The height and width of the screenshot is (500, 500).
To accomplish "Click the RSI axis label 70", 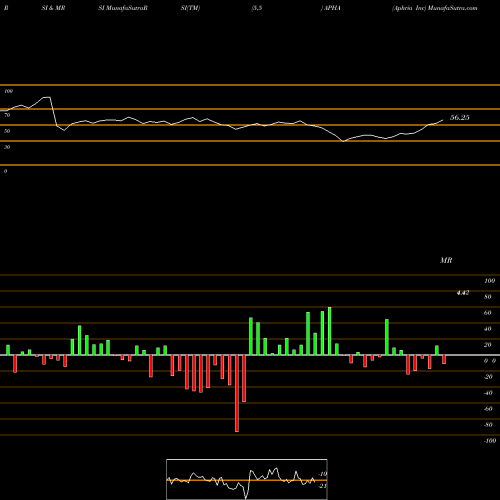I will coord(7,115).
